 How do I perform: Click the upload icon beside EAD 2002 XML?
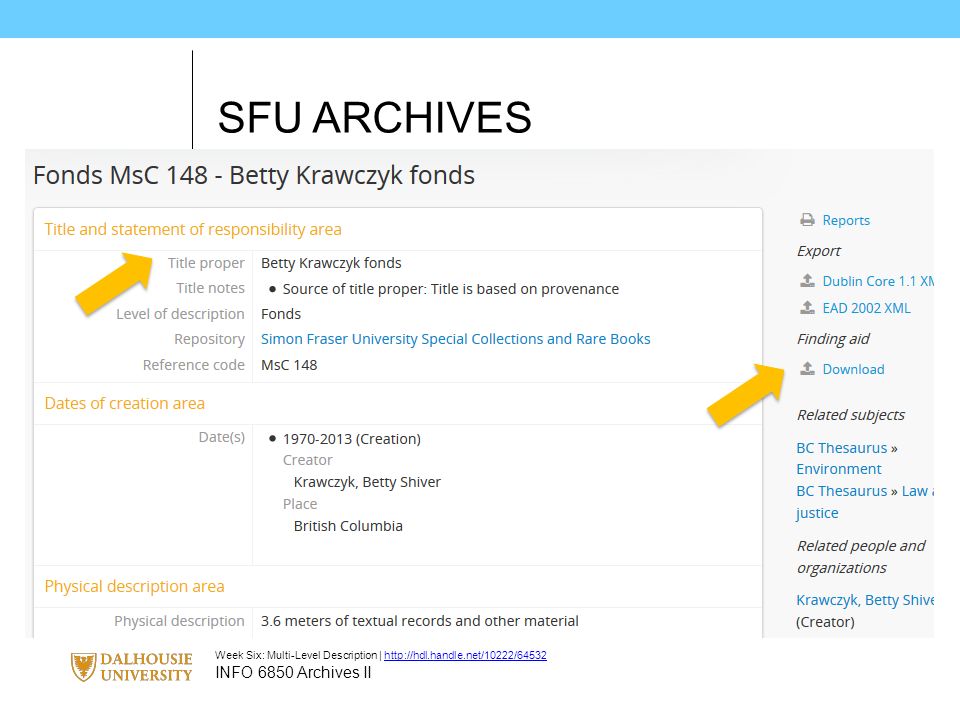pos(807,307)
